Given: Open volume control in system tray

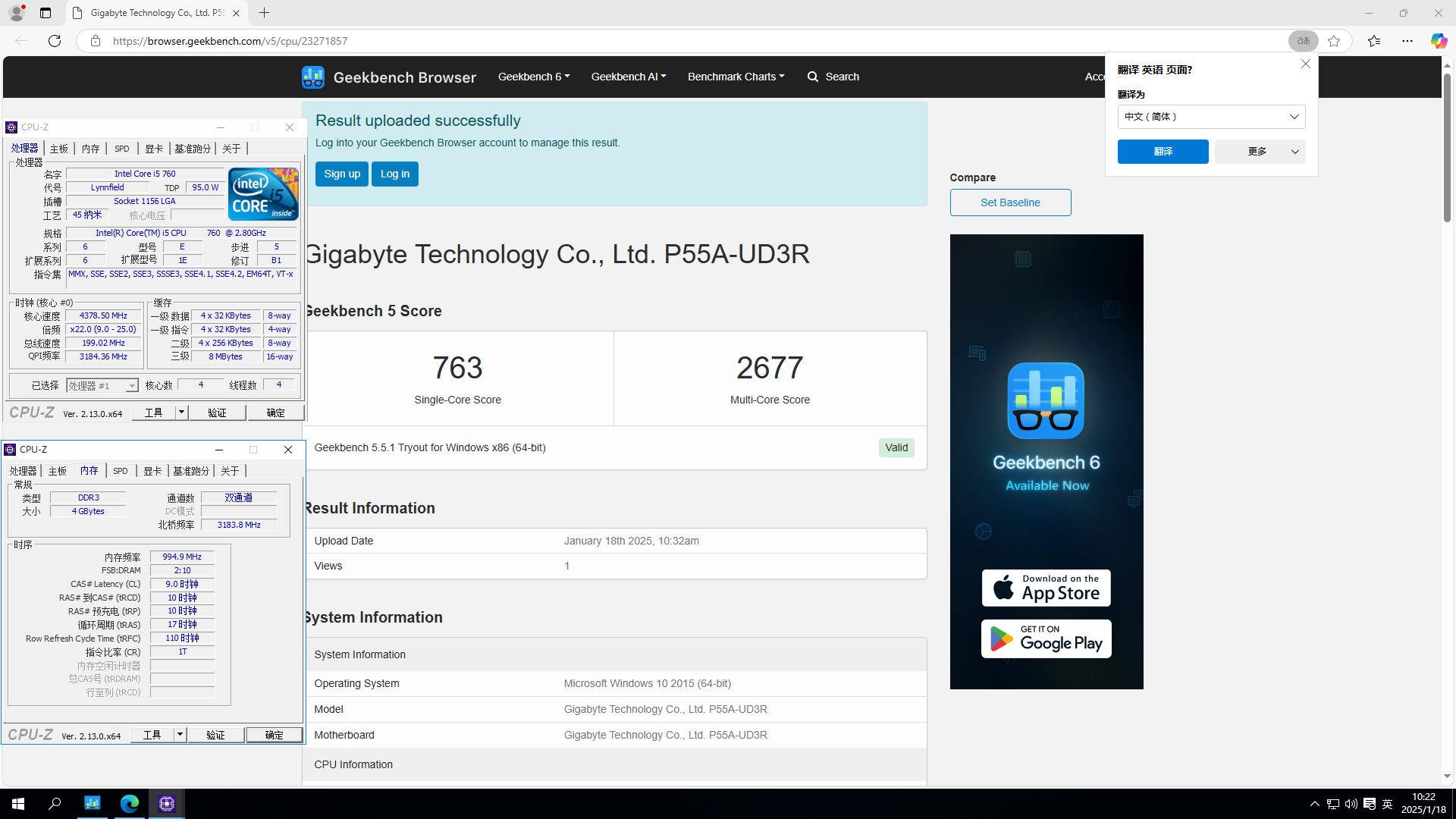Looking at the screenshot, I should pyautogui.click(x=1351, y=804).
